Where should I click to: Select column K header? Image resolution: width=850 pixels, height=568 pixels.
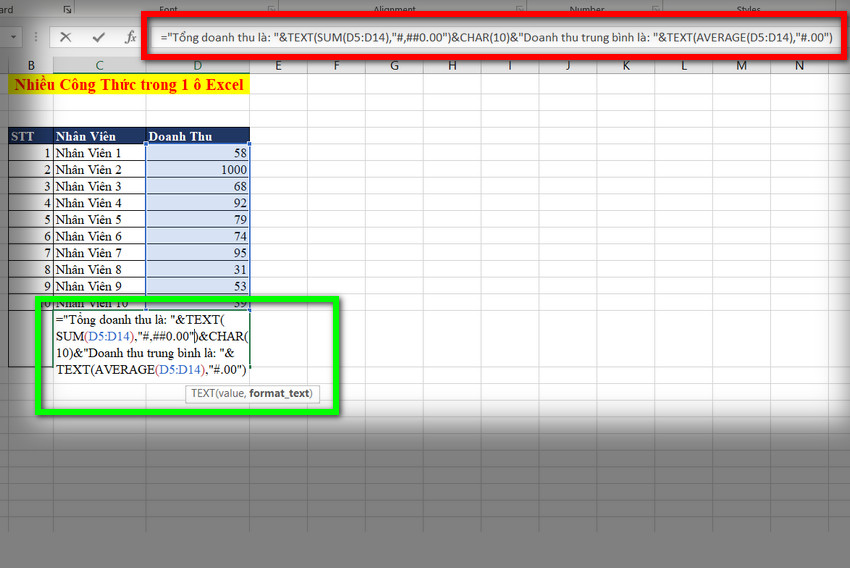click(x=626, y=66)
